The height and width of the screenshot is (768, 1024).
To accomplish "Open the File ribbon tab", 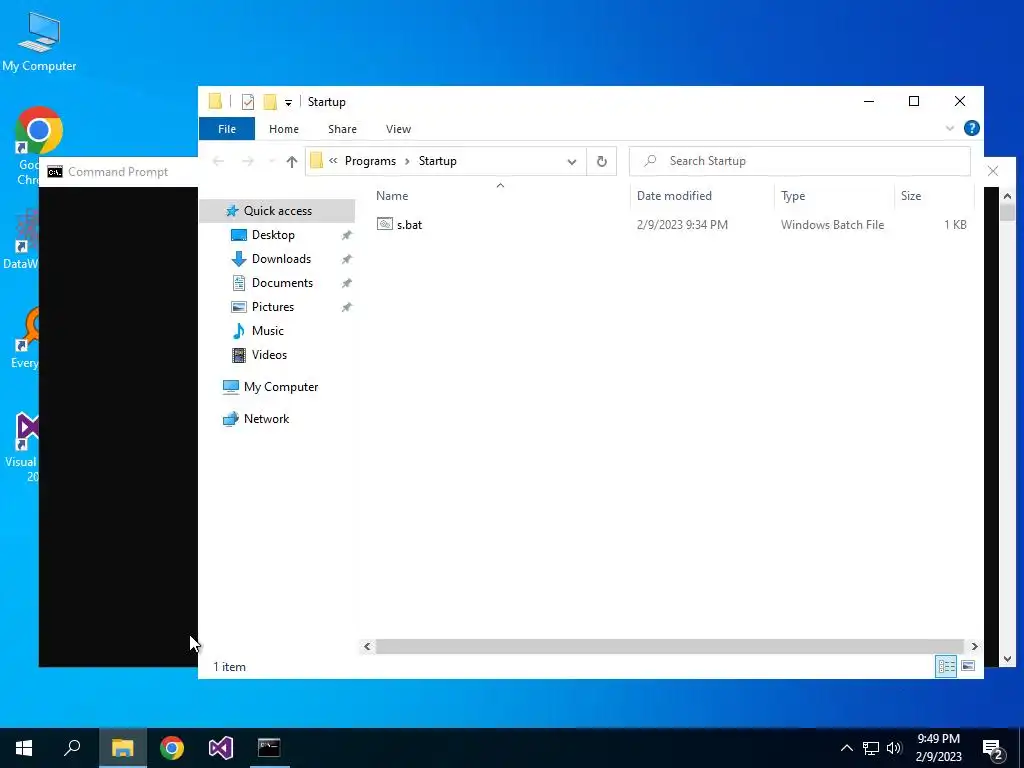I will [227, 129].
